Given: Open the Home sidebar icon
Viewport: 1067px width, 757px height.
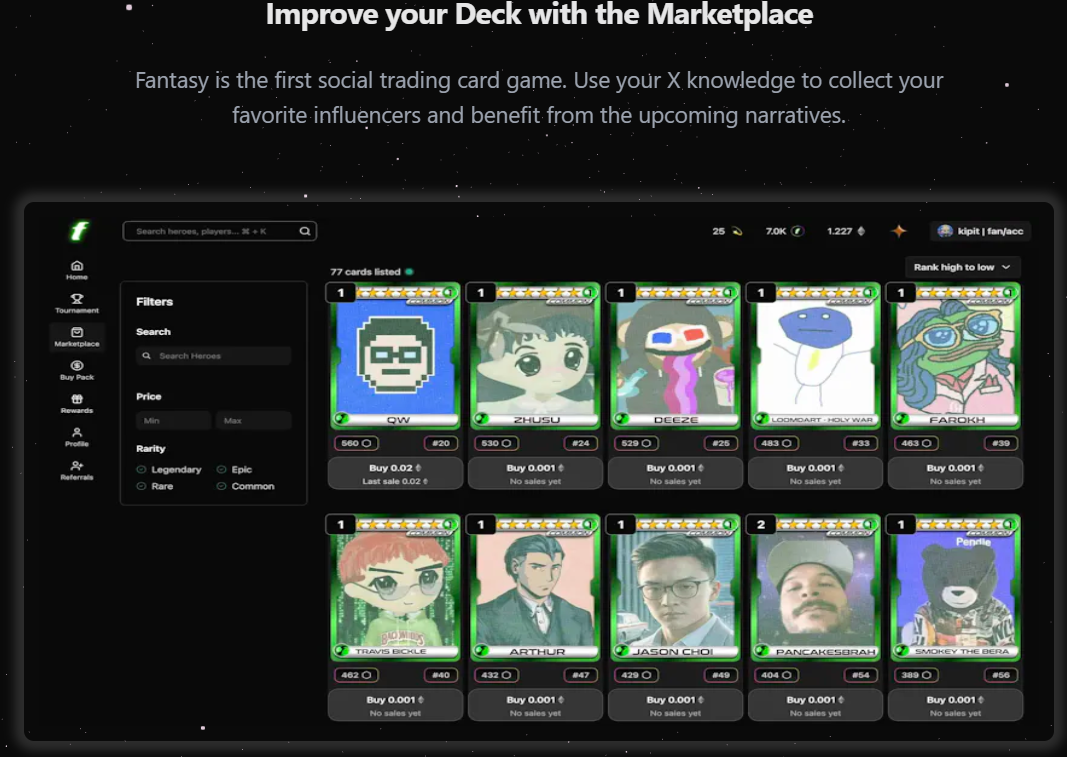Looking at the screenshot, I should tap(77, 266).
